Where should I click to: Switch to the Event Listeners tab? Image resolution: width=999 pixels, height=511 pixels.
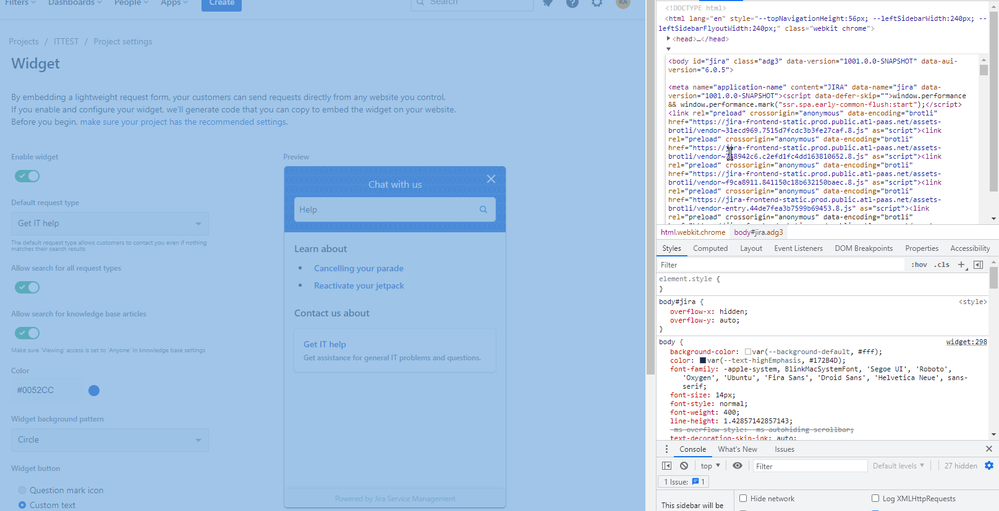coord(798,248)
